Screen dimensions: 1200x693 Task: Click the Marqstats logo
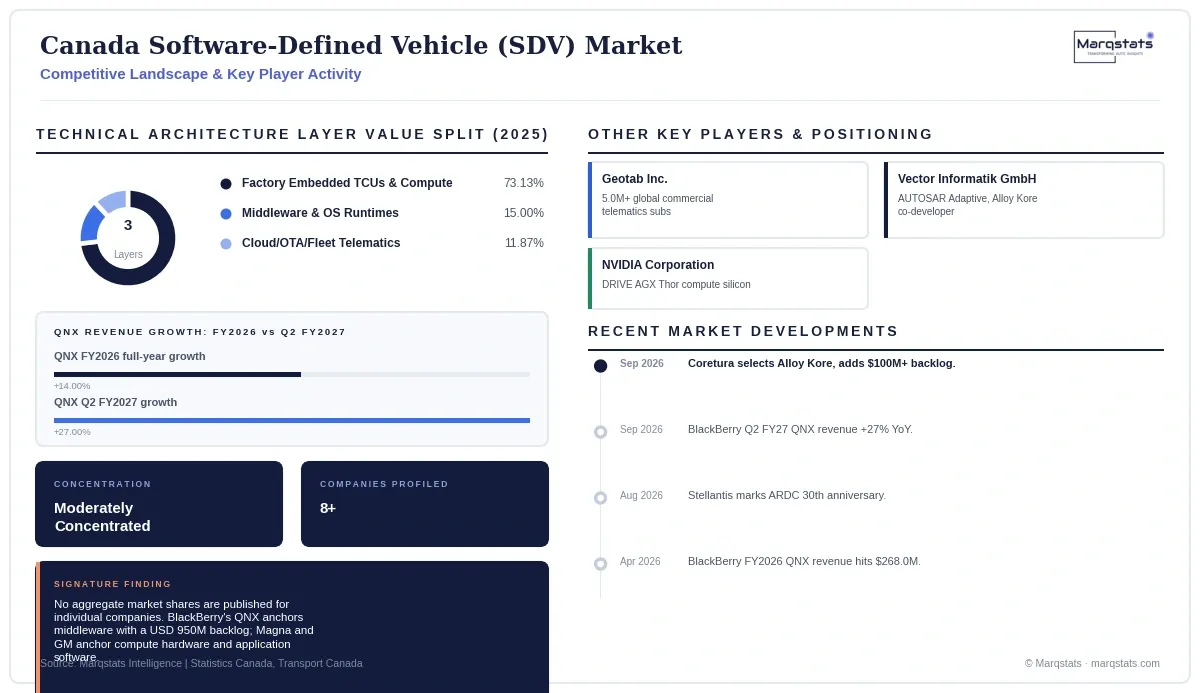[x=1114, y=46]
